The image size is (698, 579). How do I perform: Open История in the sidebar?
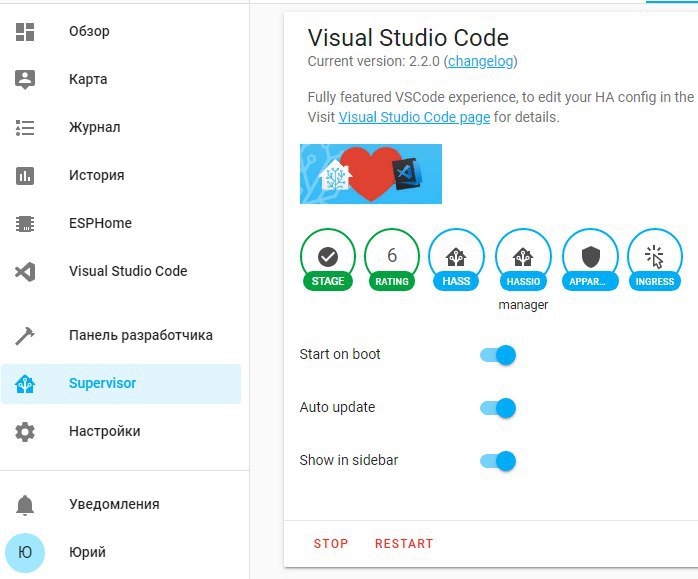point(121,176)
